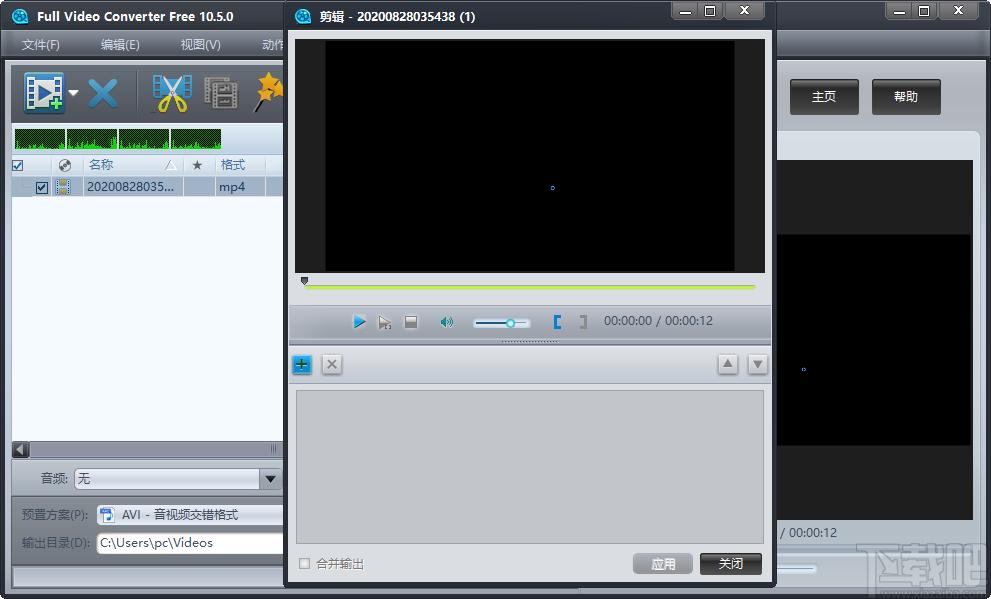Viewport: 991px width, 599px height.
Task: Click the 关闭 button
Action: tap(731, 563)
